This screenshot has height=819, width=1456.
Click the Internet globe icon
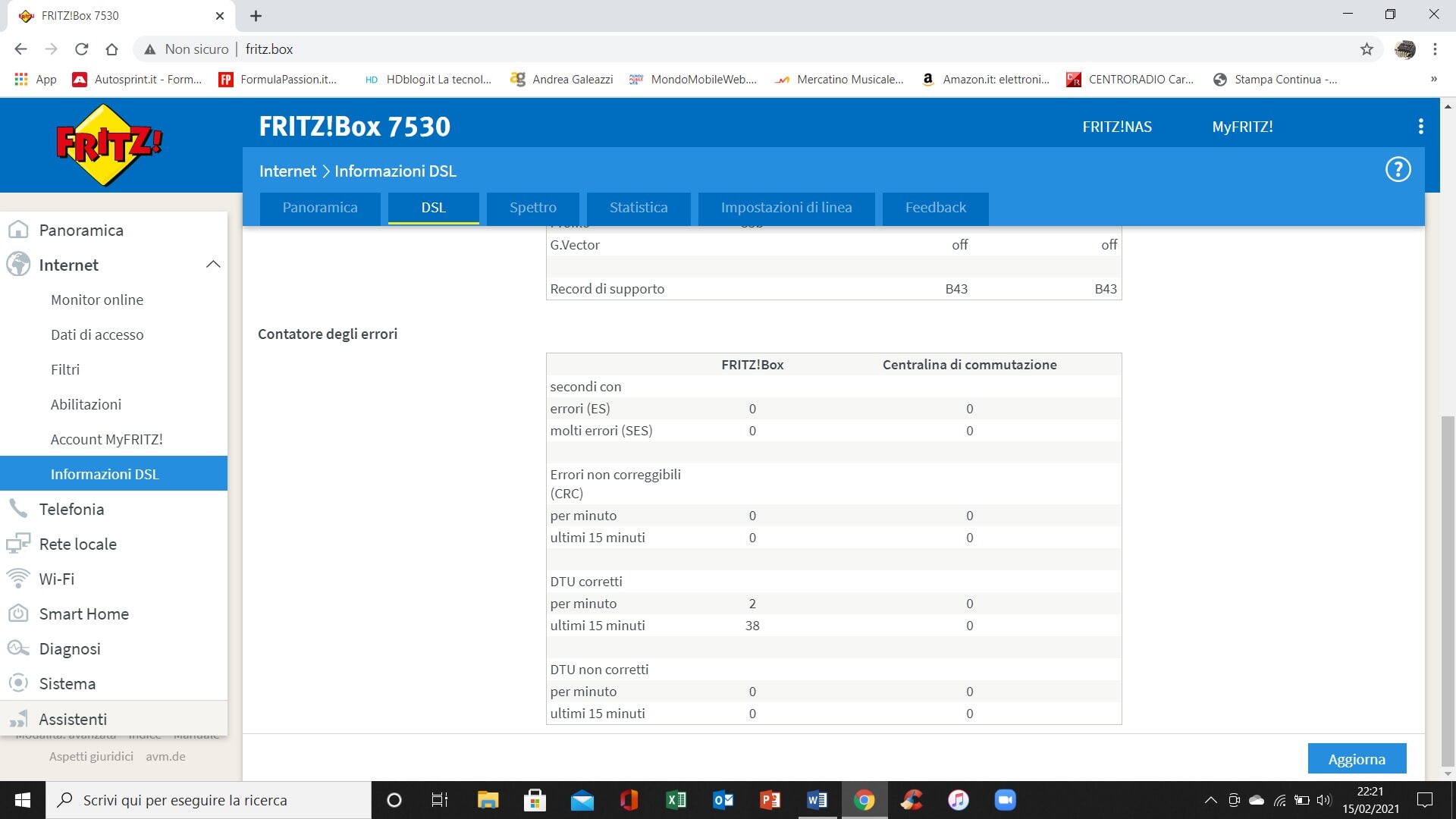18,265
